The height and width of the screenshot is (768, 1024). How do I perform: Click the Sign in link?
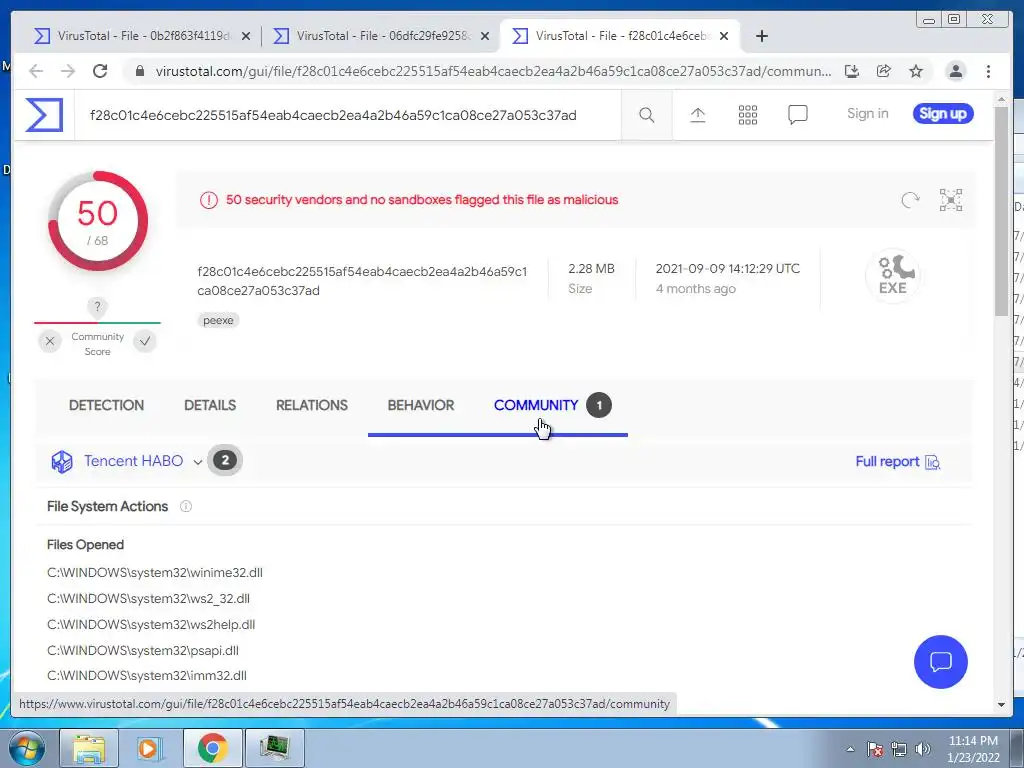867,114
